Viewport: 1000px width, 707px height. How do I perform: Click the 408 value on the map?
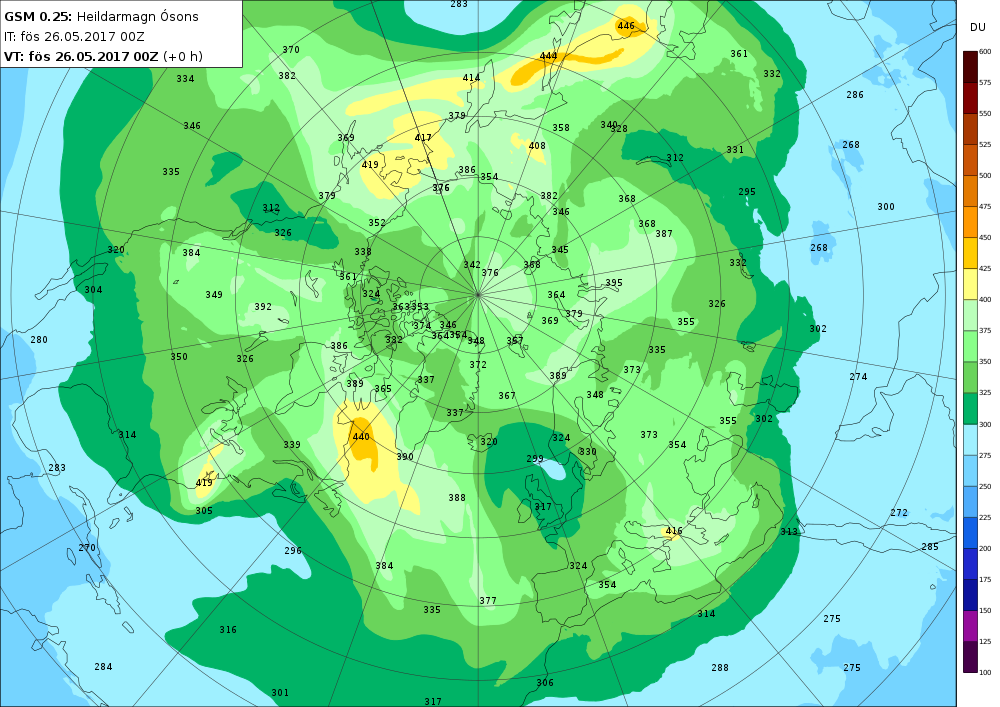coord(537,146)
